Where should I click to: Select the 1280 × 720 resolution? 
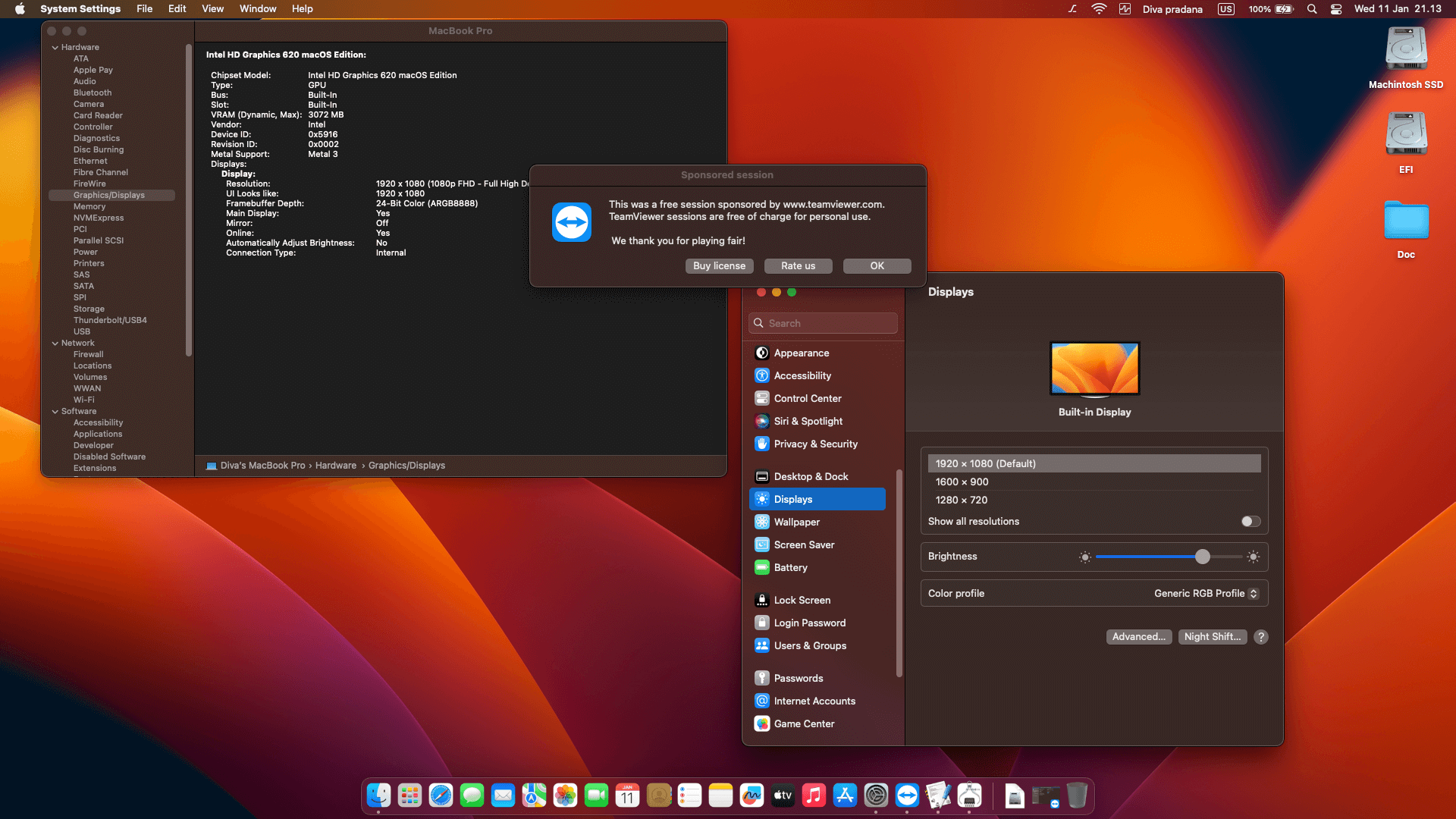[x=962, y=500]
